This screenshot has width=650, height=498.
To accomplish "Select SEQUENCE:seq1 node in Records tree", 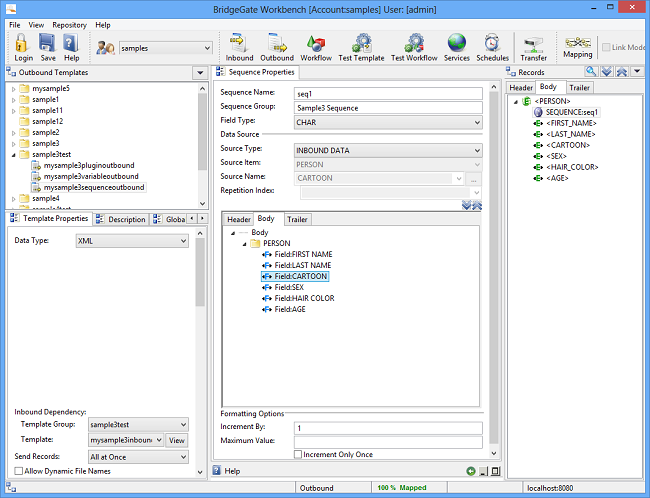I will (566, 112).
